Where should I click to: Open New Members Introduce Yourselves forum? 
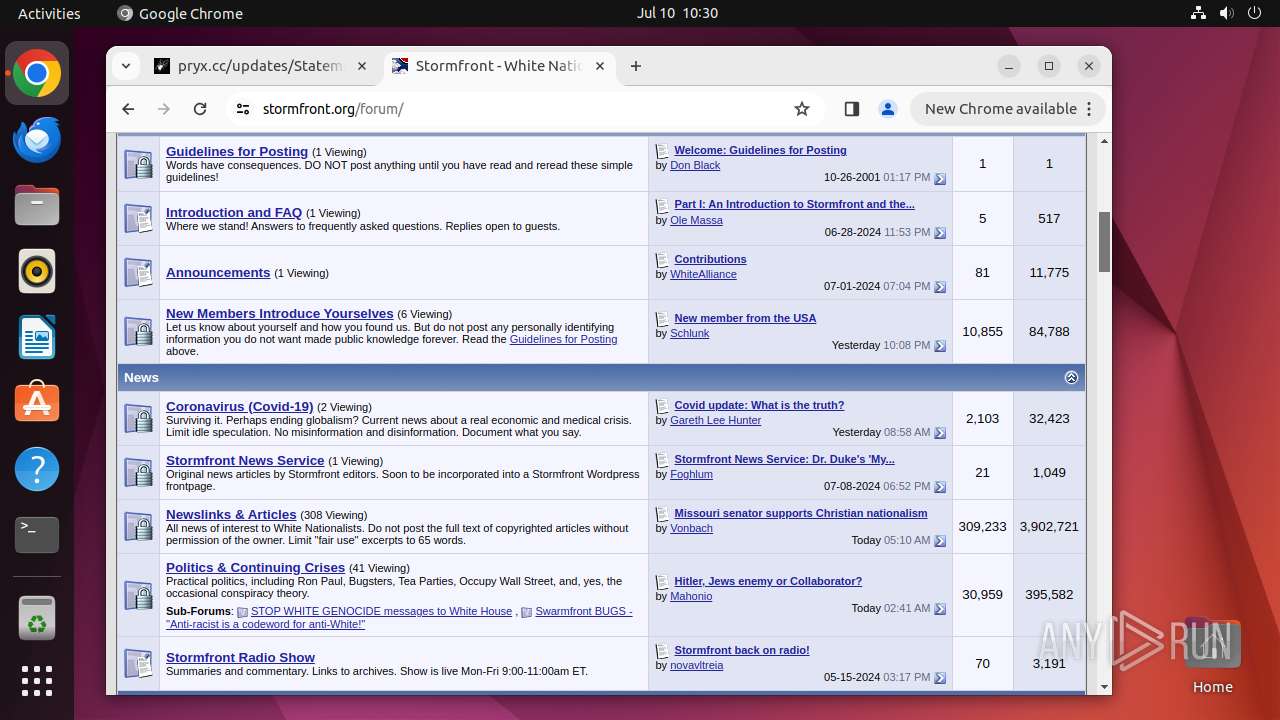coord(280,314)
